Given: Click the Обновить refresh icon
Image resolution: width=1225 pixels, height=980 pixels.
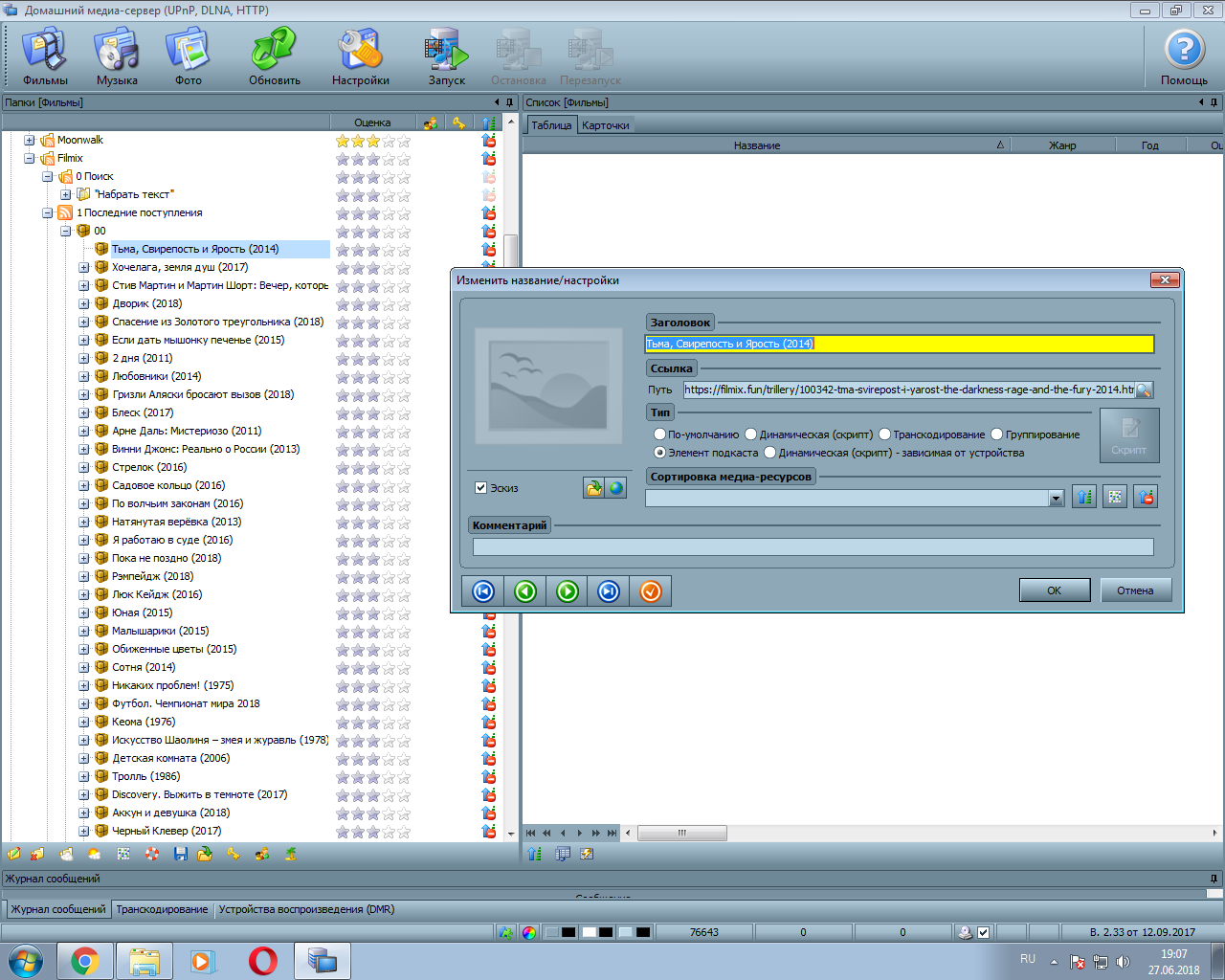Looking at the screenshot, I should point(275,56).
